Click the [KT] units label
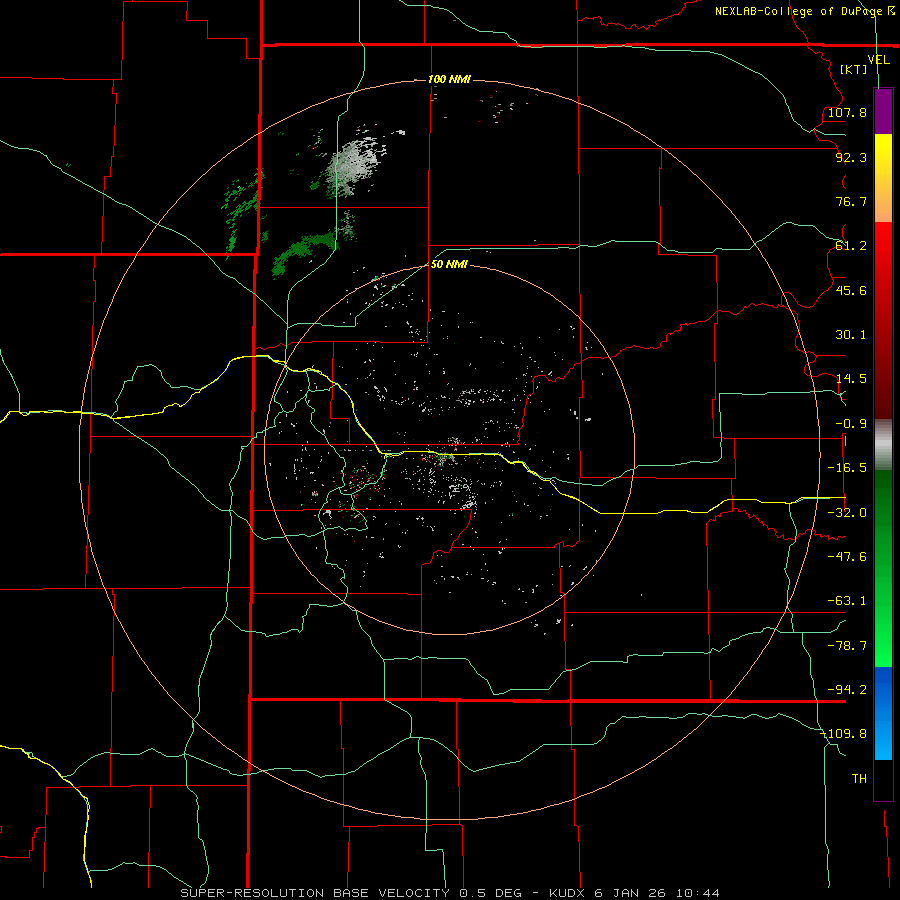Viewport: 900px width, 900px height. (x=854, y=69)
